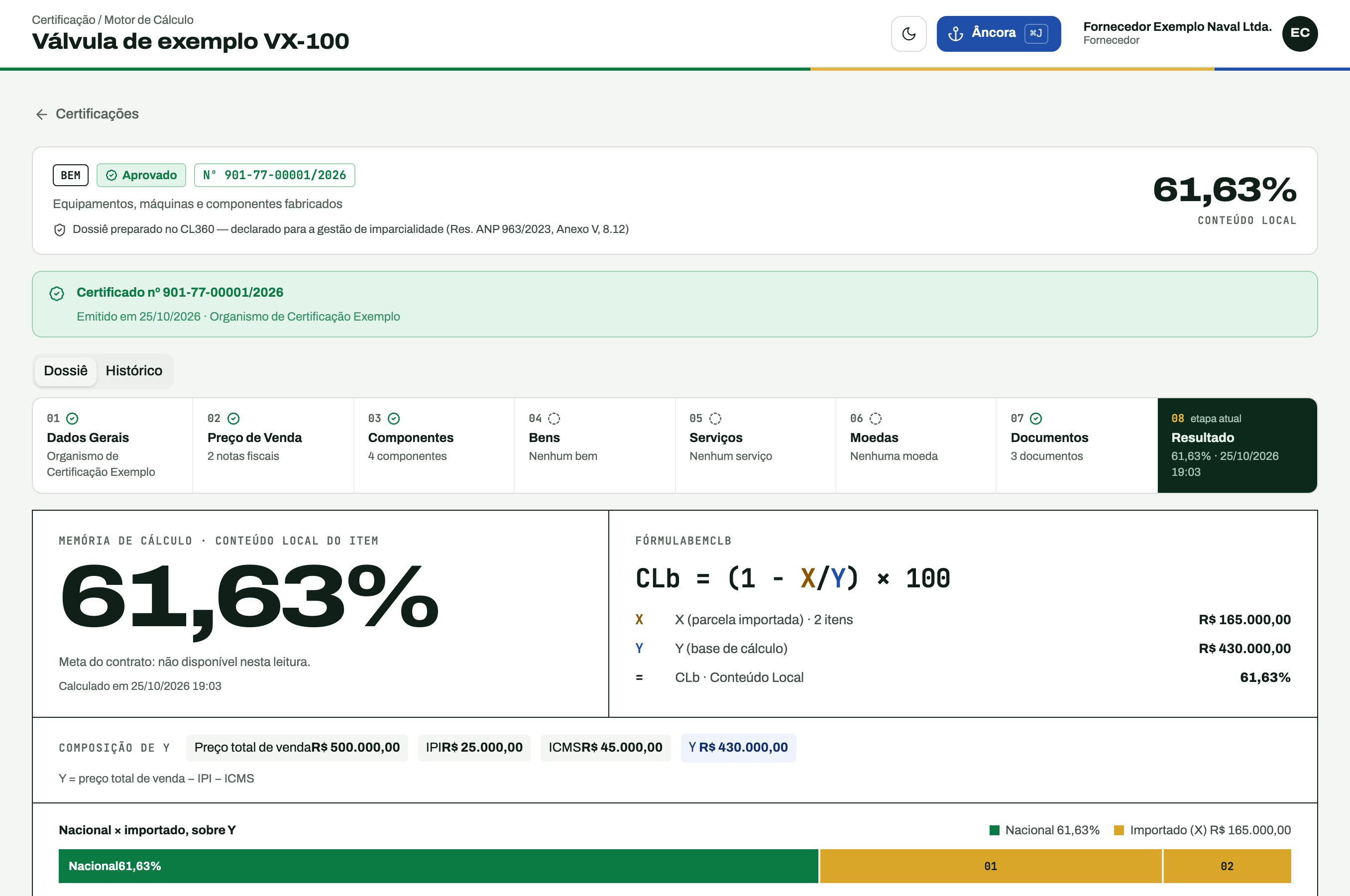Open step 01 Dados Gerais
Viewport: 1350px width, 896px height.
pos(112,445)
